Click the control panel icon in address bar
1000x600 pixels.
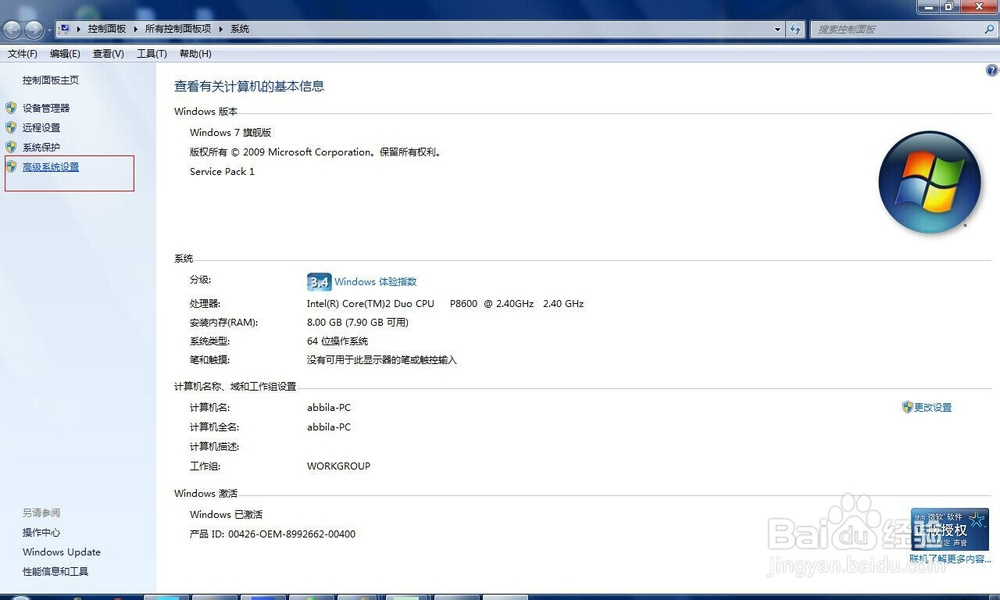click(64, 29)
